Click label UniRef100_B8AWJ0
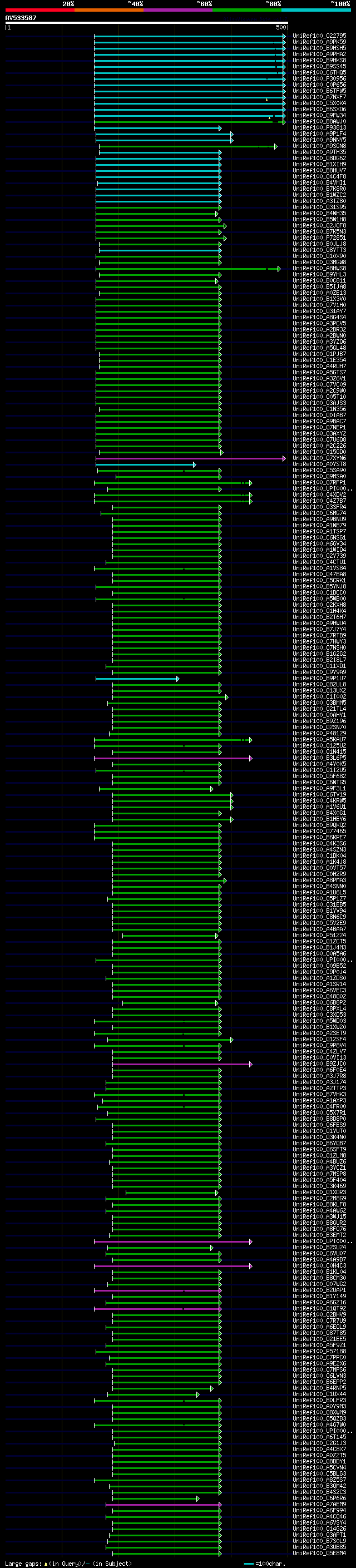 [x=319, y=122]
